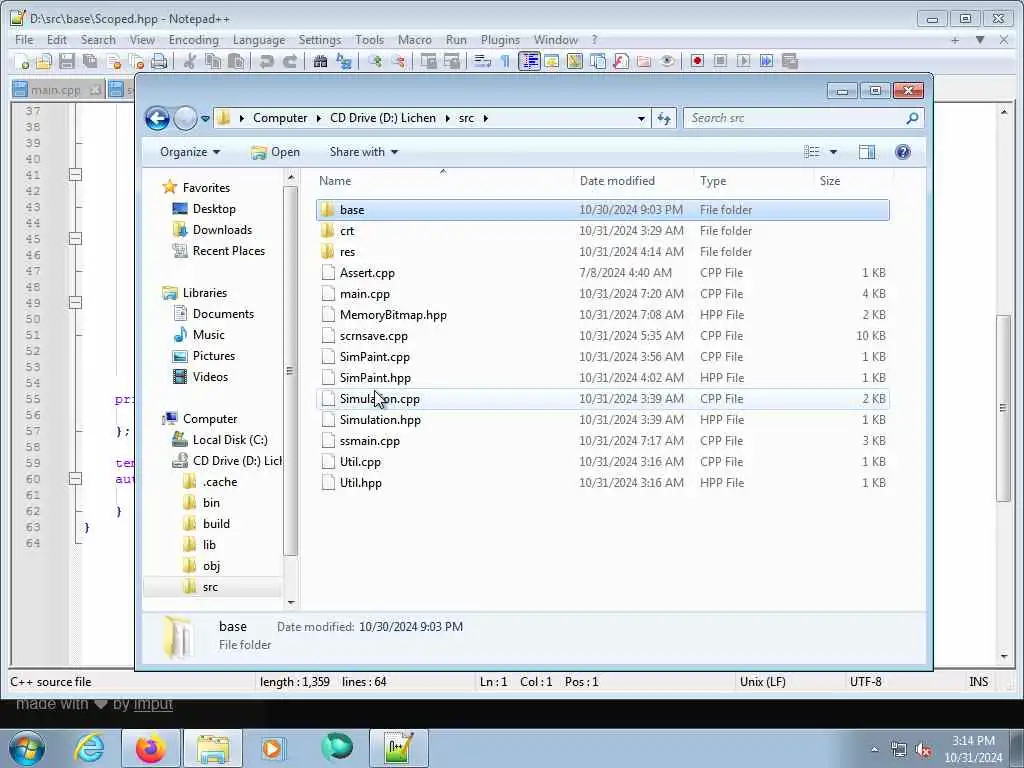This screenshot has height=768, width=1024.
Task: Click the Zoom Out icon in Notepad++
Action: (398, 61)
